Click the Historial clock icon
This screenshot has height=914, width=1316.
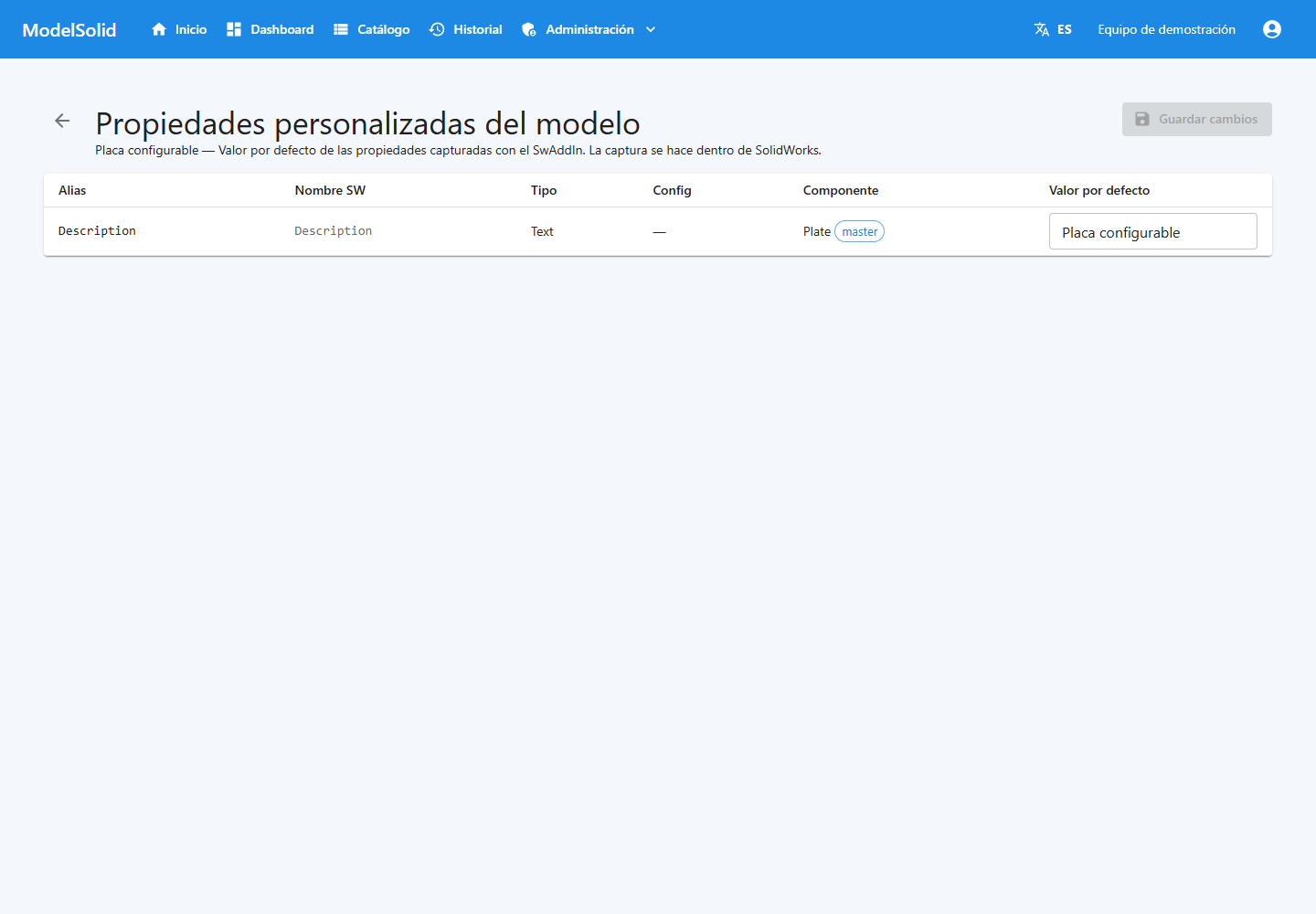click(437, 29)
